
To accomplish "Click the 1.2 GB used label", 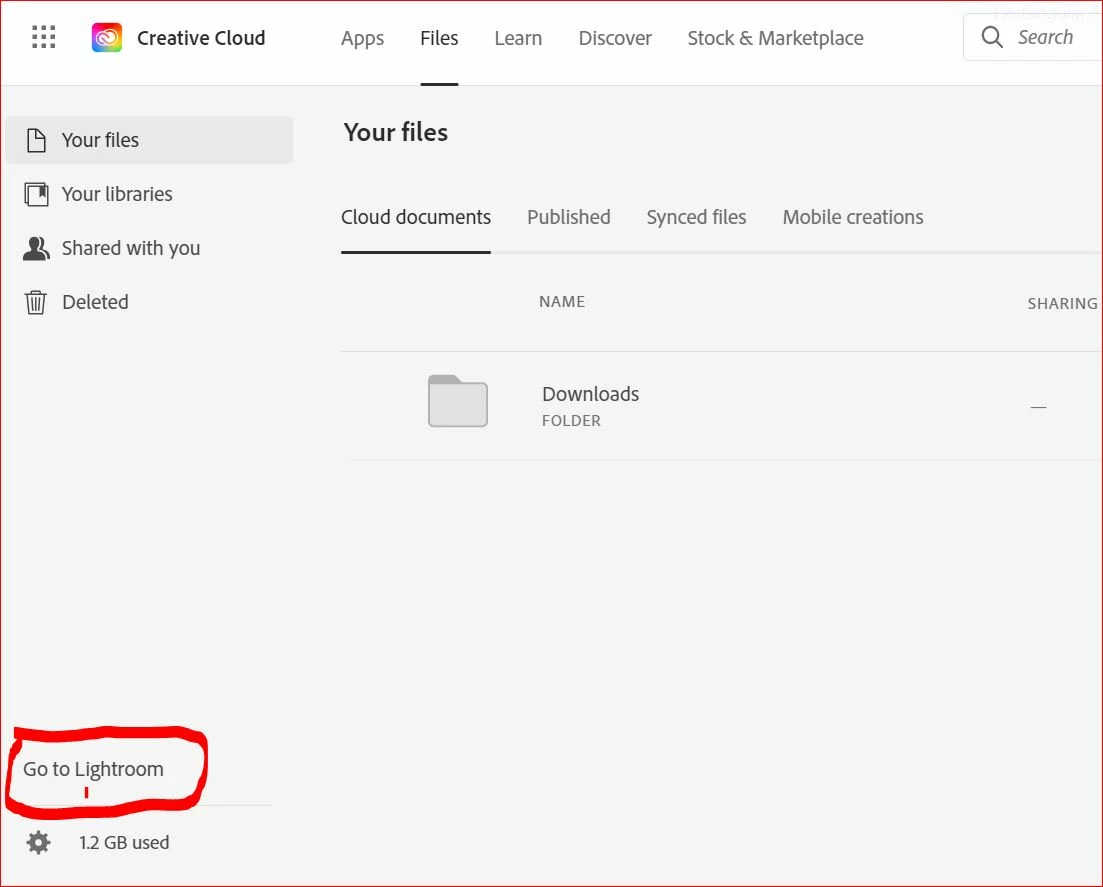I will click(124, 842).
